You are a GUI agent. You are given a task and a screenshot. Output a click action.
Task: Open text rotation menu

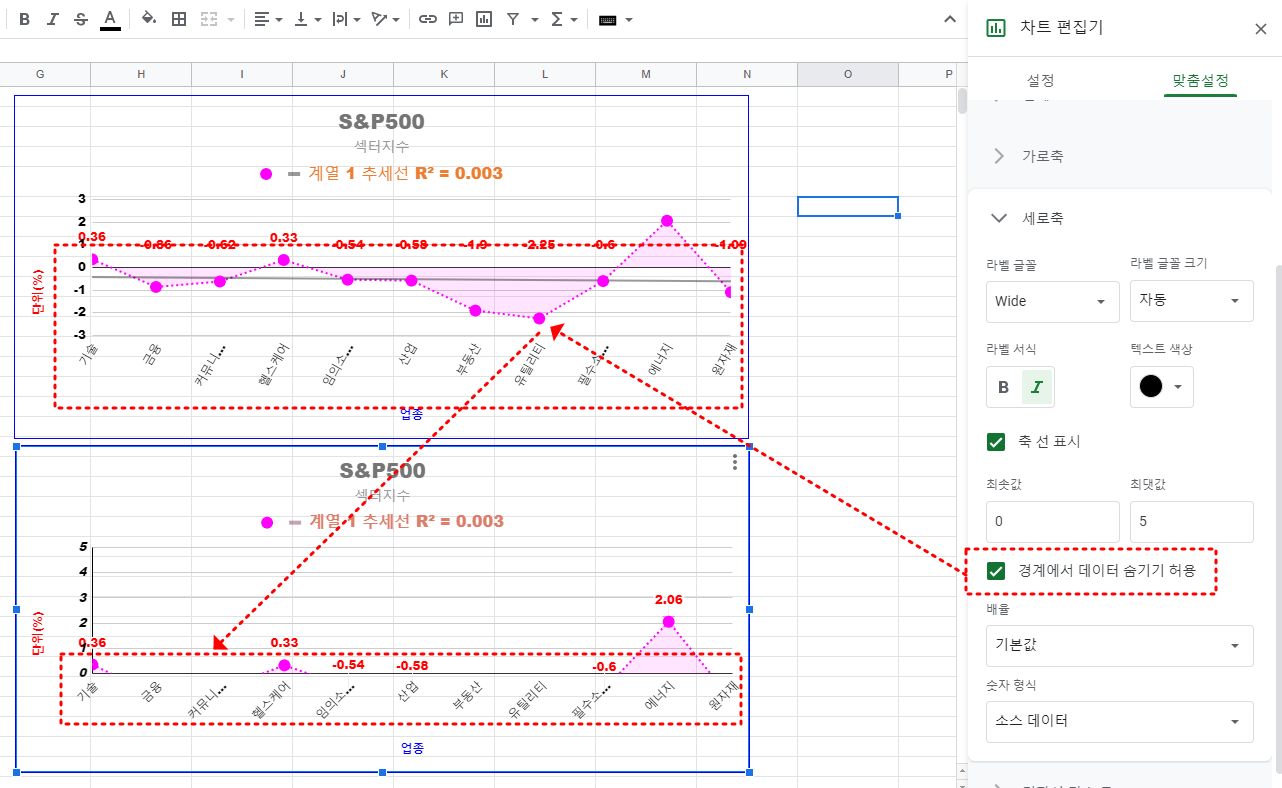click(386, 19)
